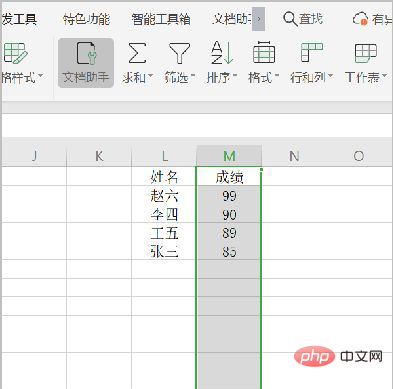Select the cell containing 张三
Viewport: 393px width, 389px height.
pos(164,251)
